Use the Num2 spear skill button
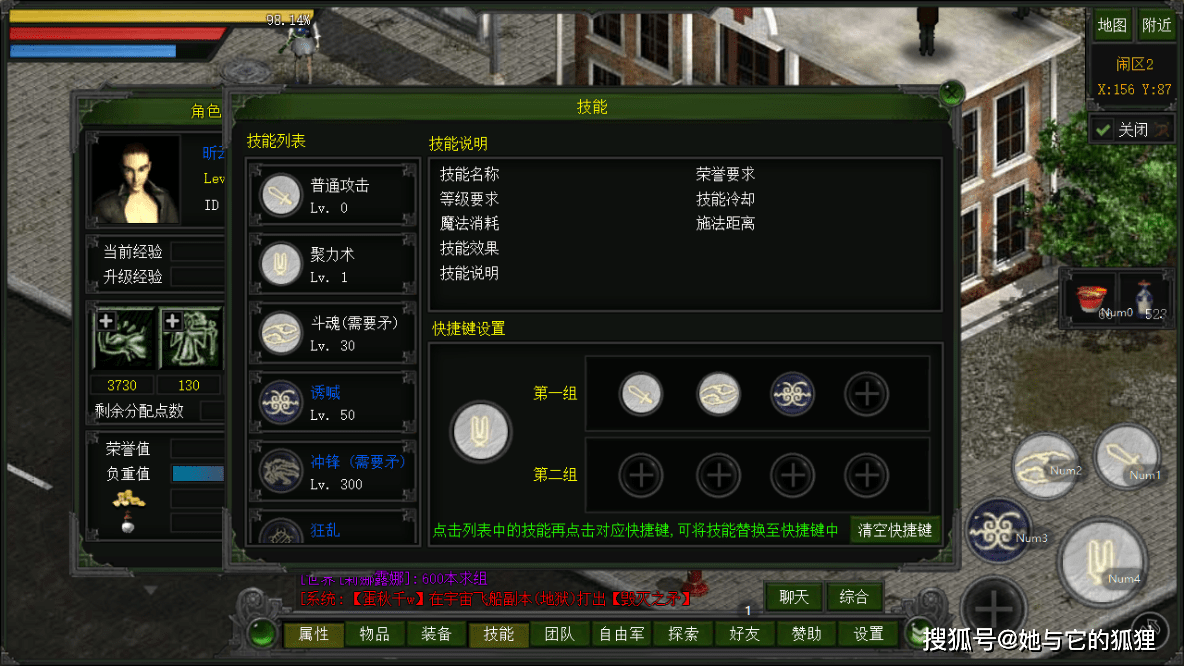This screenshot has width=1184, height=666. (1046, 466)
